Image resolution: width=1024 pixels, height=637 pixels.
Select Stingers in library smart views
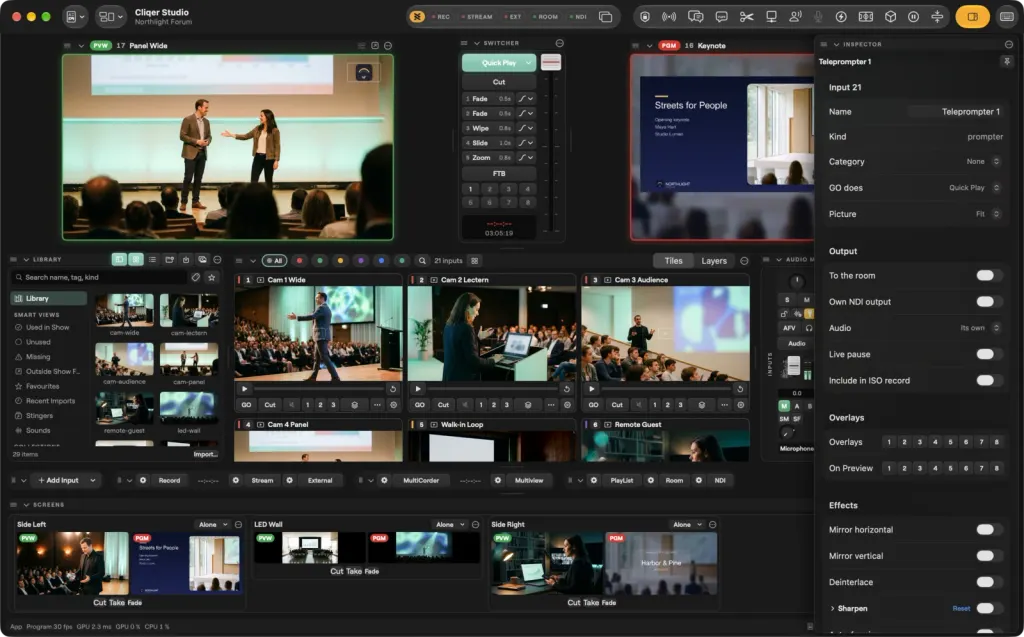click(x=39, y=416)
